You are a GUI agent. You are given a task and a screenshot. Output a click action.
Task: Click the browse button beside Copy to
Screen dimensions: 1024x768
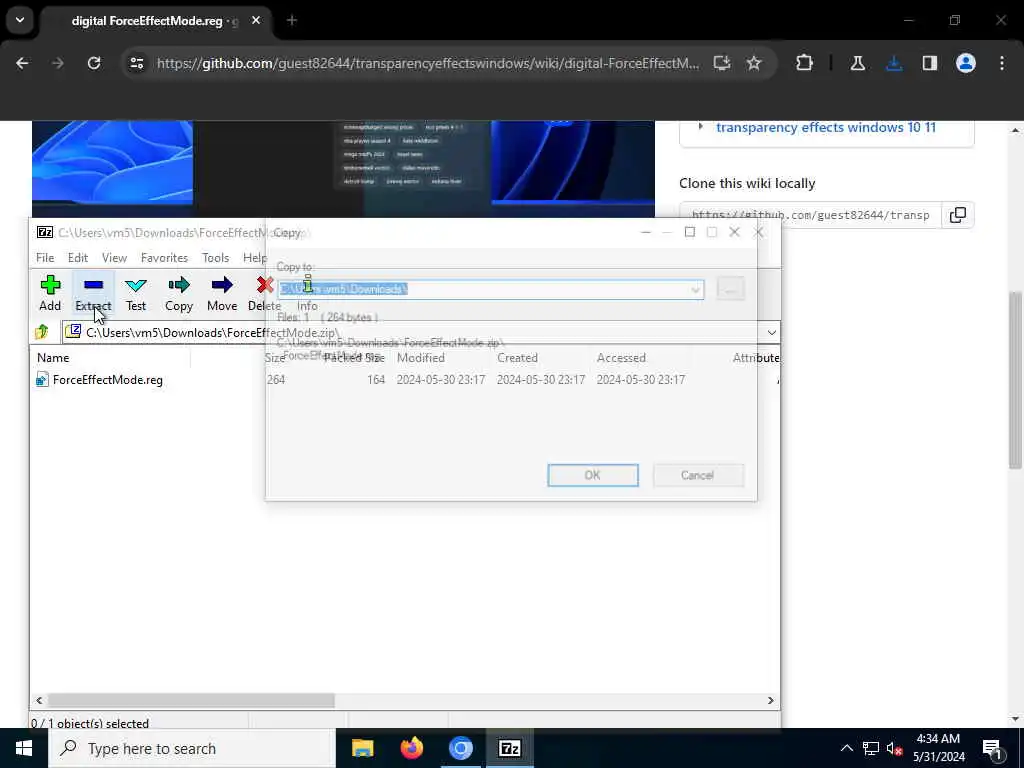click(x=730, y=289)
